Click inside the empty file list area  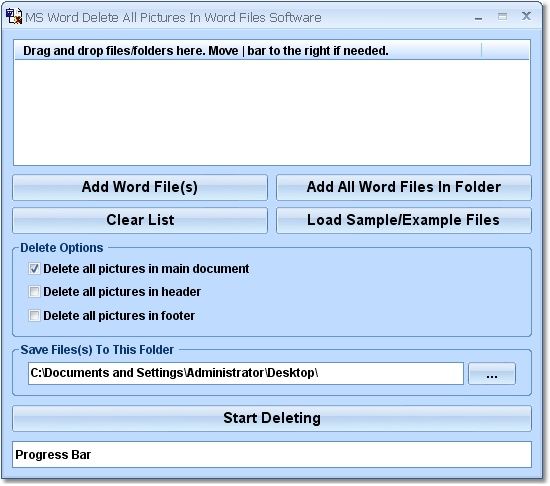pyautogui.click(x=272, y=112)
